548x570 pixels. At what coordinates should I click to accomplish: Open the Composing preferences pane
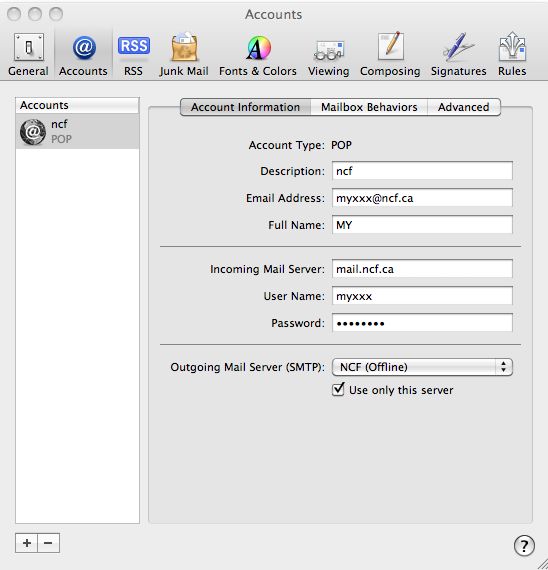[390, 55]
